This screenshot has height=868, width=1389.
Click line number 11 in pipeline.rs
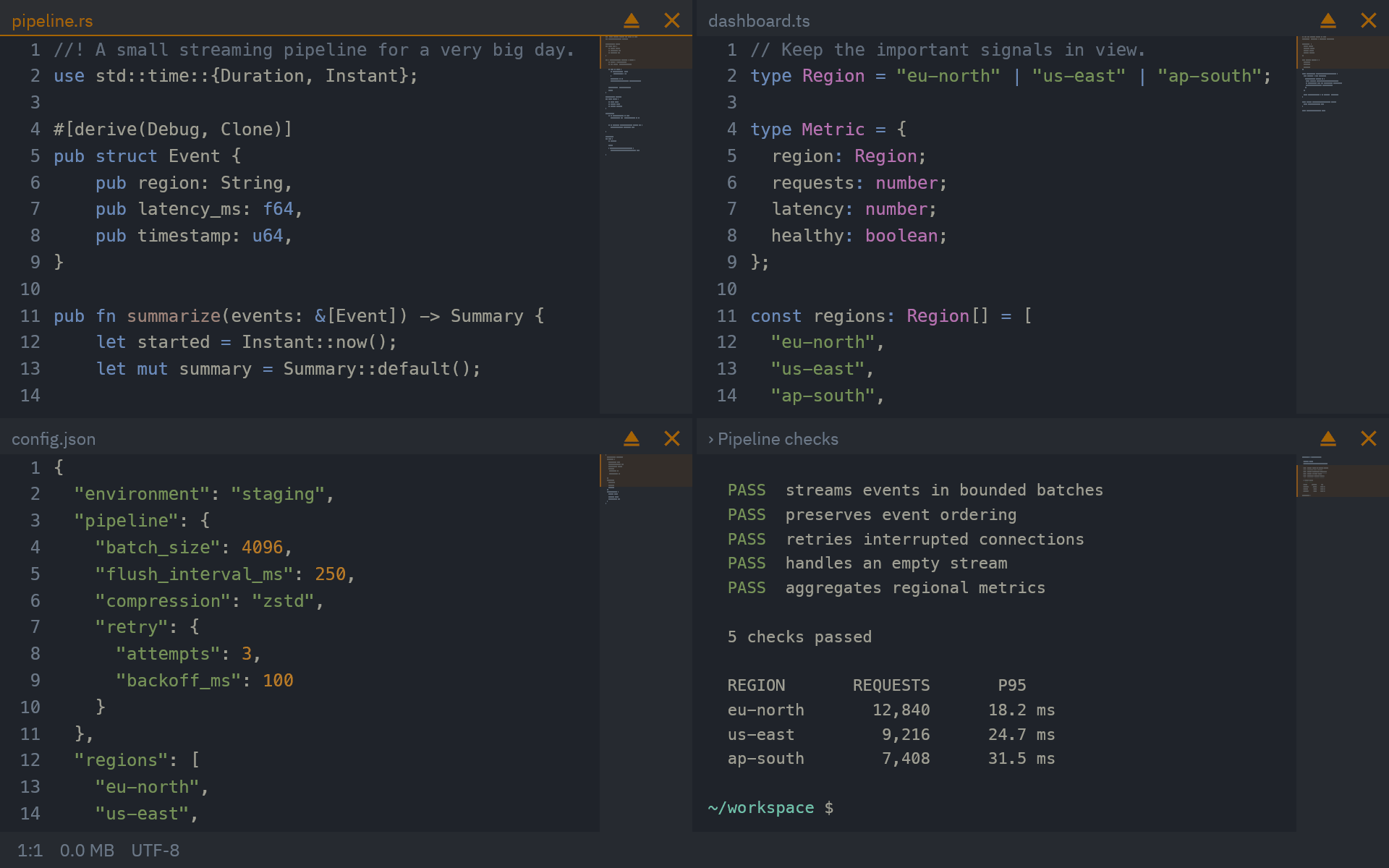(x=30, y=316)
